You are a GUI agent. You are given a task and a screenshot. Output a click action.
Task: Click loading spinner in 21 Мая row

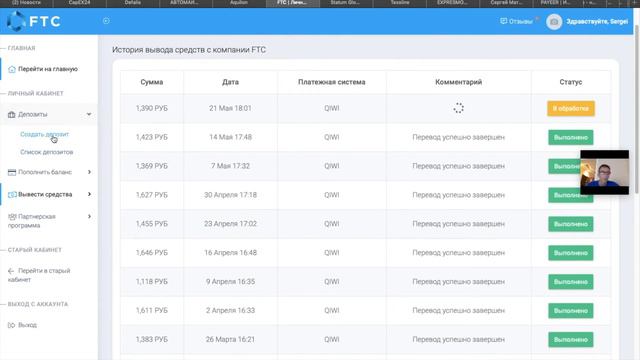point(458,108)
